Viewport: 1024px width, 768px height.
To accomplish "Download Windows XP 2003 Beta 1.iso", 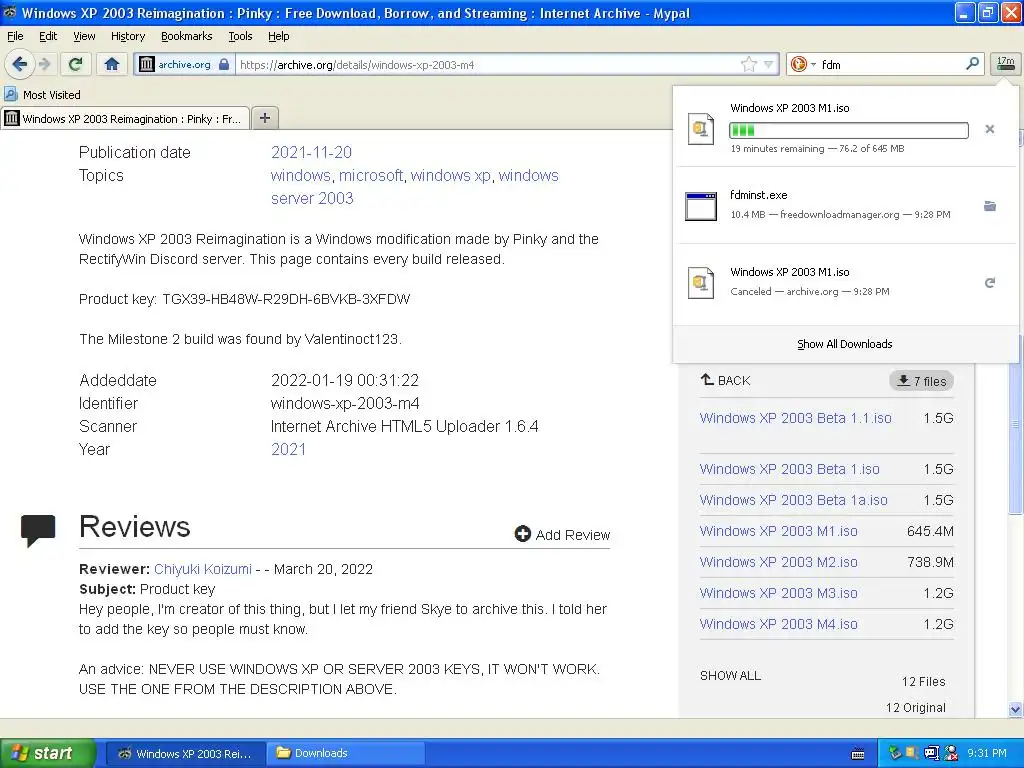I will pos(790,469).
